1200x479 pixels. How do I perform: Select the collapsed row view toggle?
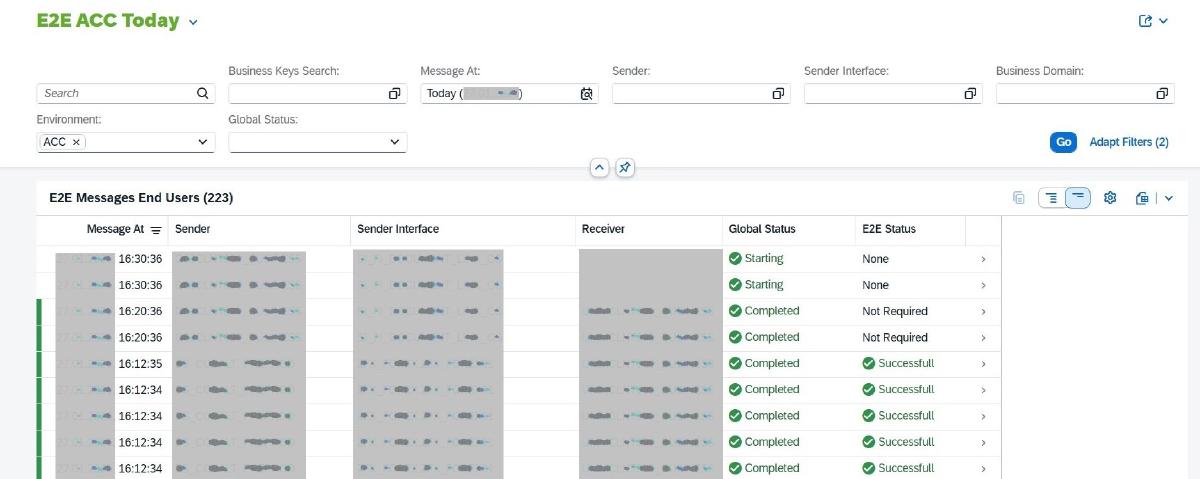click(1078, 198)
